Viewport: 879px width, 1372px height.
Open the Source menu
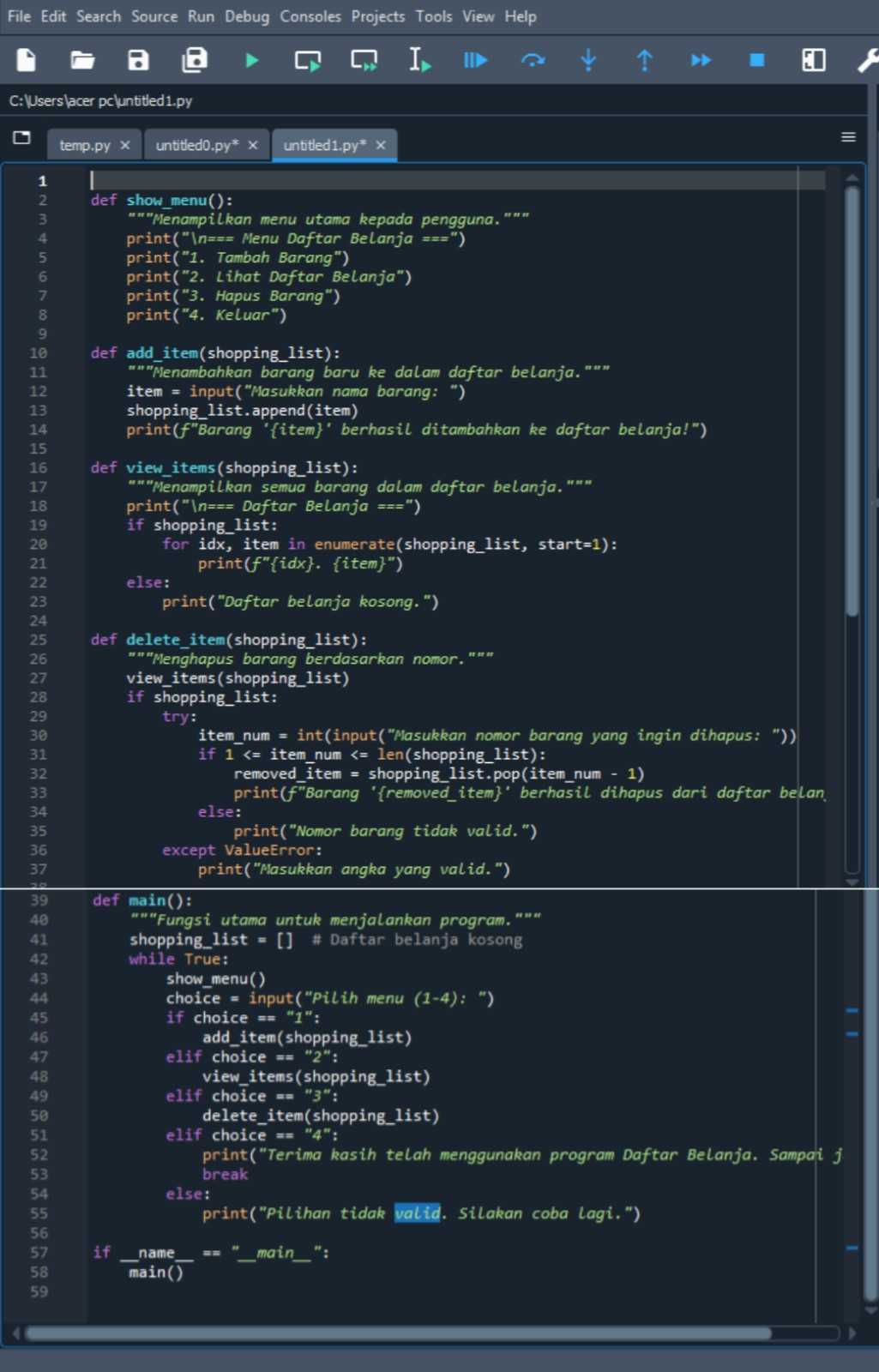tap(154, 16)
